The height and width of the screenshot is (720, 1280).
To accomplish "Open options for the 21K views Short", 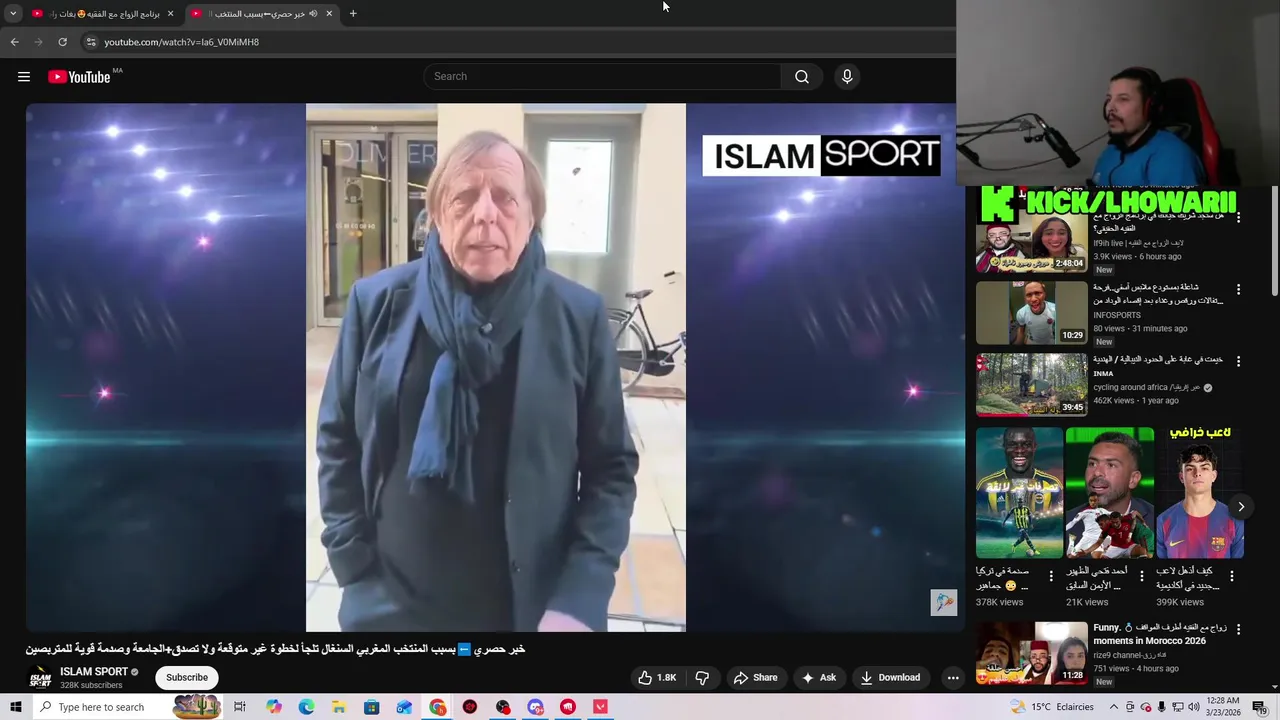I will coord(1141,576).
